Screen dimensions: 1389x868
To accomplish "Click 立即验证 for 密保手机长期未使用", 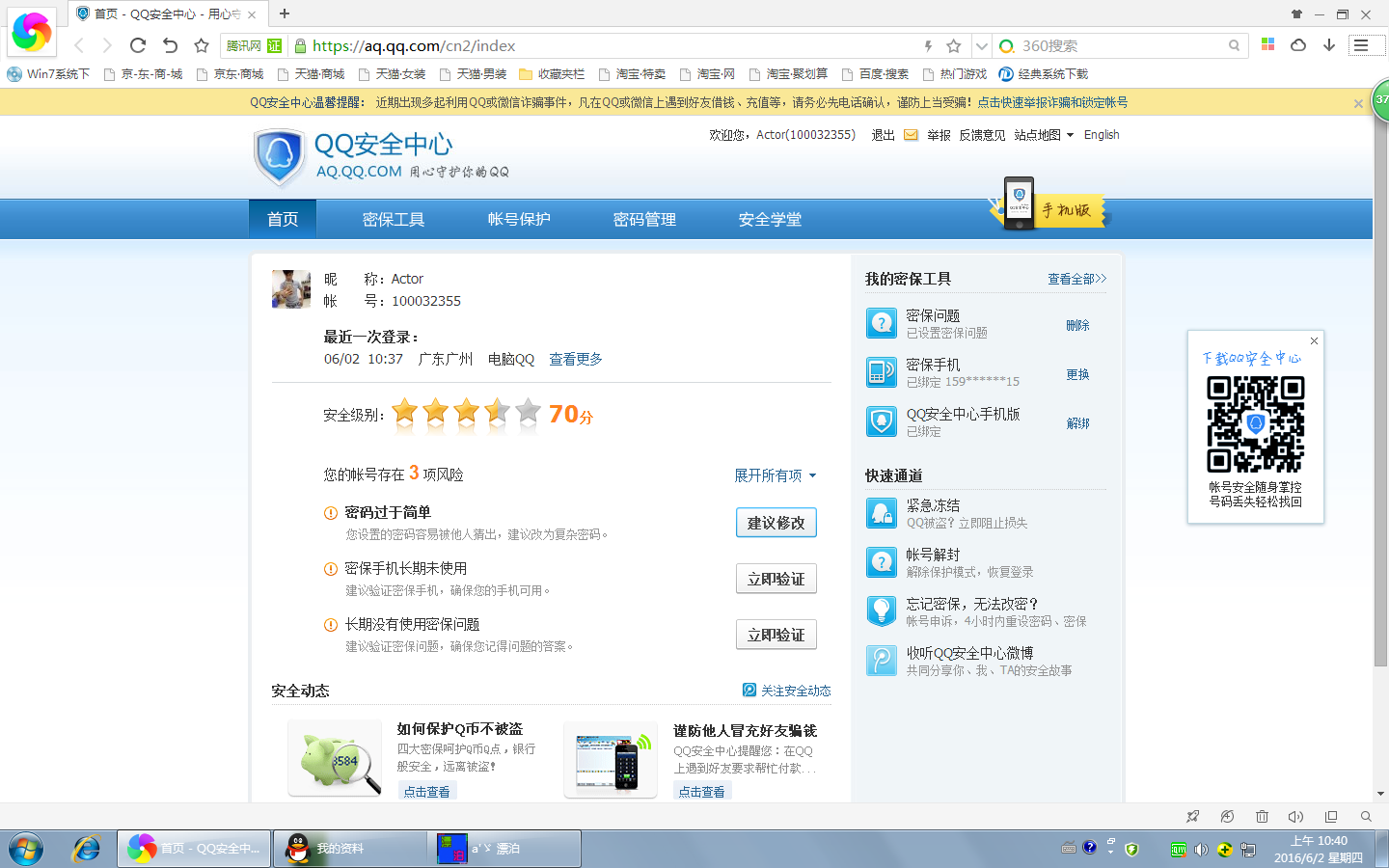I will point(776,579).
